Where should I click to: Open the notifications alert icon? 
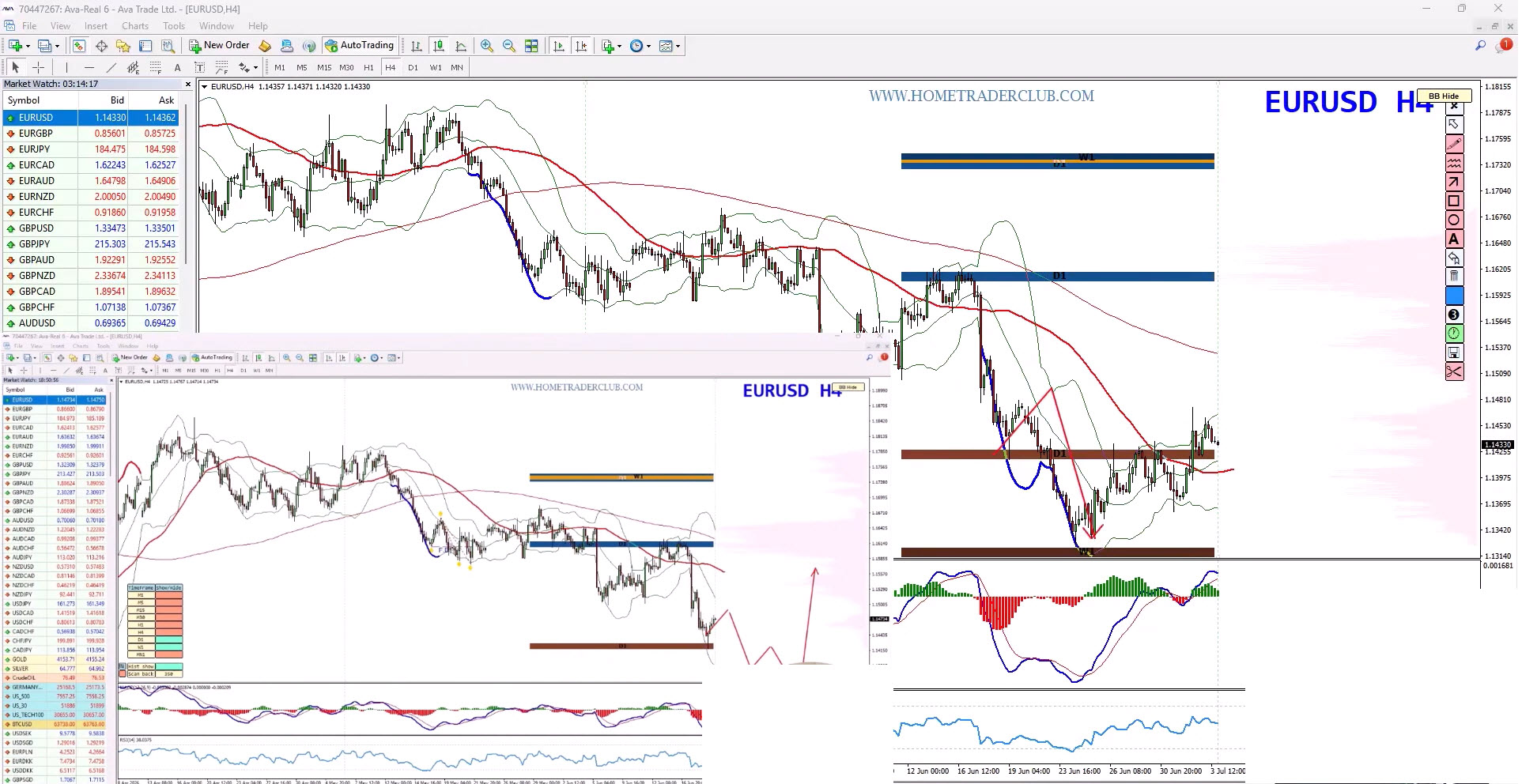coord(1502,46)
